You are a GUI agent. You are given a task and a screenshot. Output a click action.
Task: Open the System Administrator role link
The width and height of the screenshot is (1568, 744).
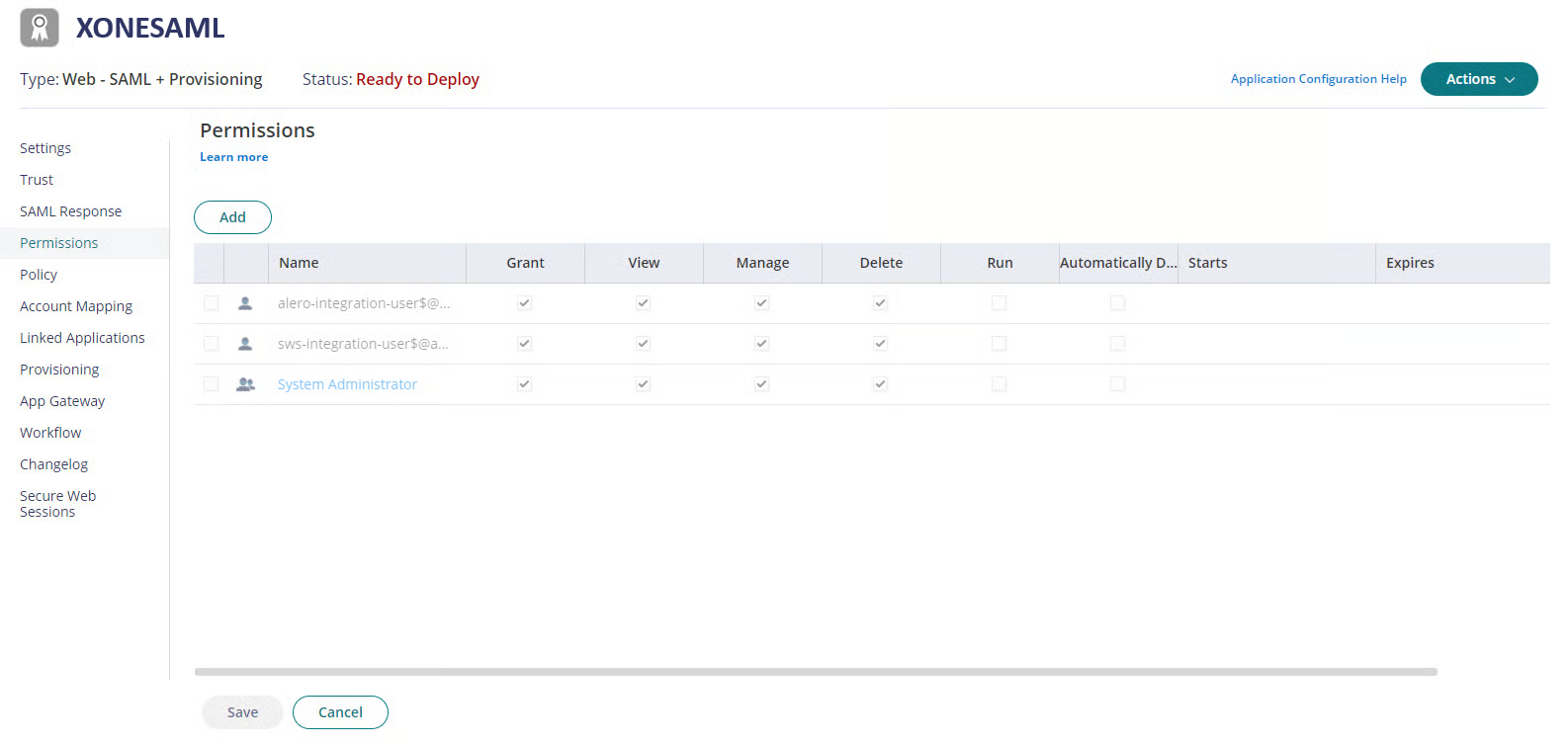[x=347, y=384]
